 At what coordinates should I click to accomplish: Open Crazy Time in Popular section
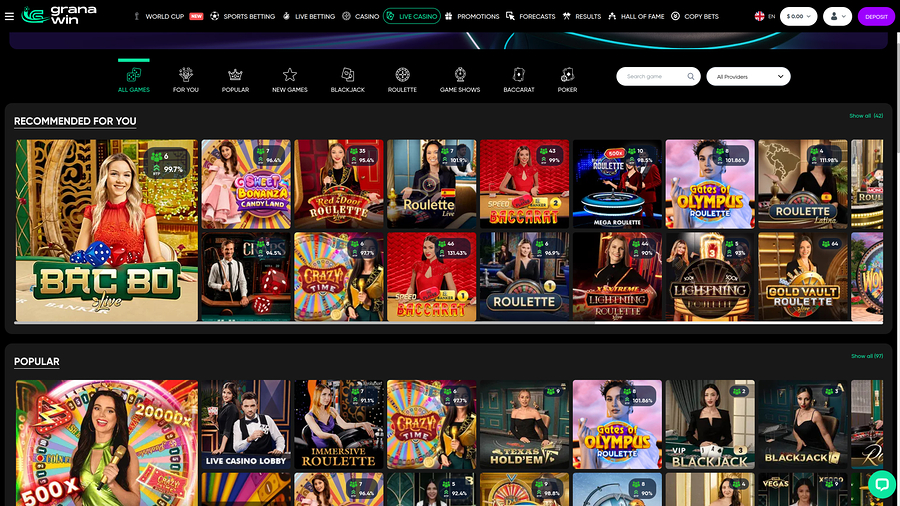(x=432, y=424)
